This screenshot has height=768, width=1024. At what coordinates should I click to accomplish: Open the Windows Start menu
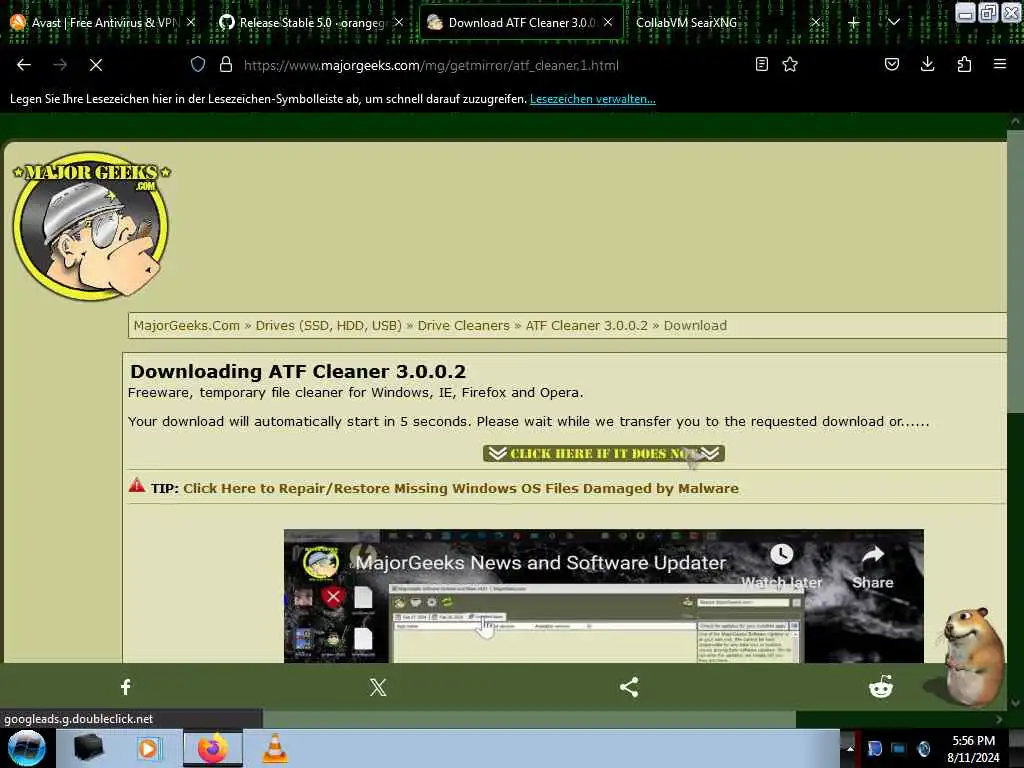26,748
